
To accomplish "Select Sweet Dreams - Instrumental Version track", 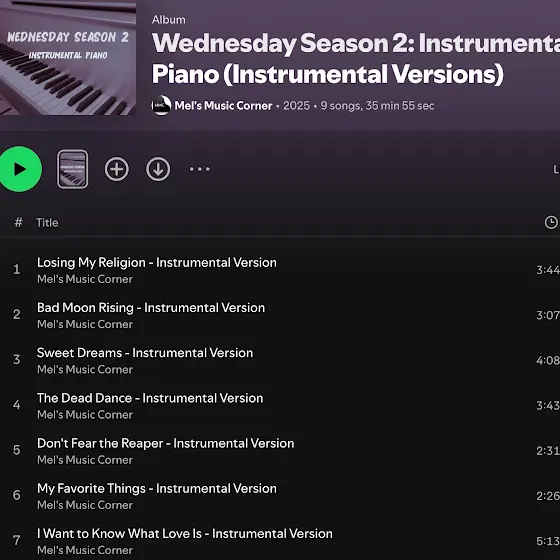I will (145, 353).
